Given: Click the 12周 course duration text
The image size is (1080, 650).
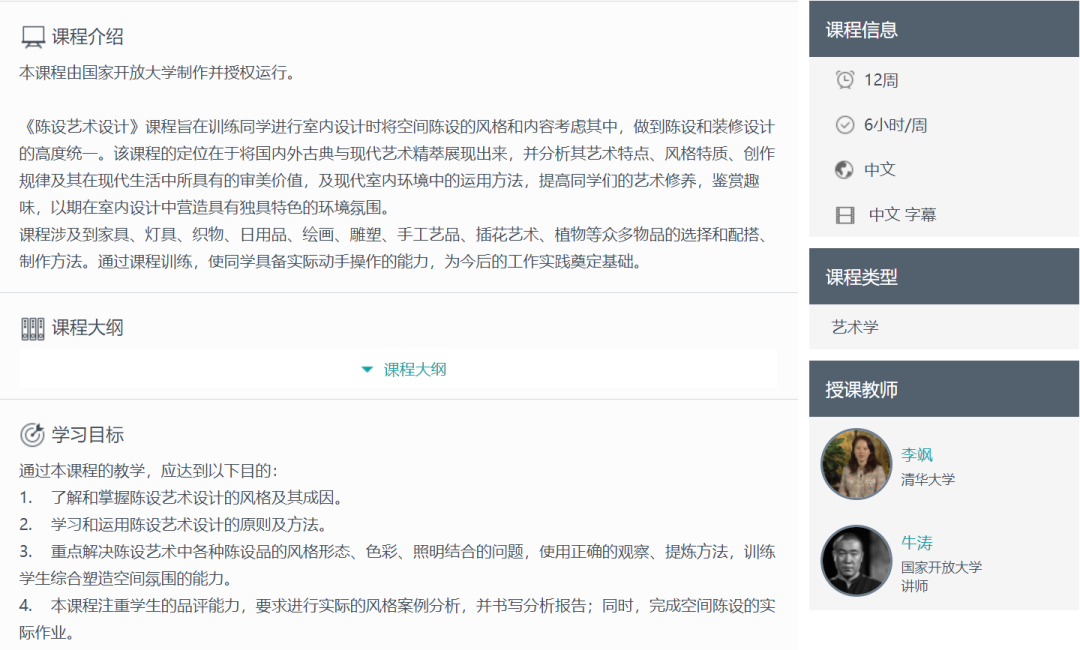Looking at the screenshot, I should [x=881, y=80].
